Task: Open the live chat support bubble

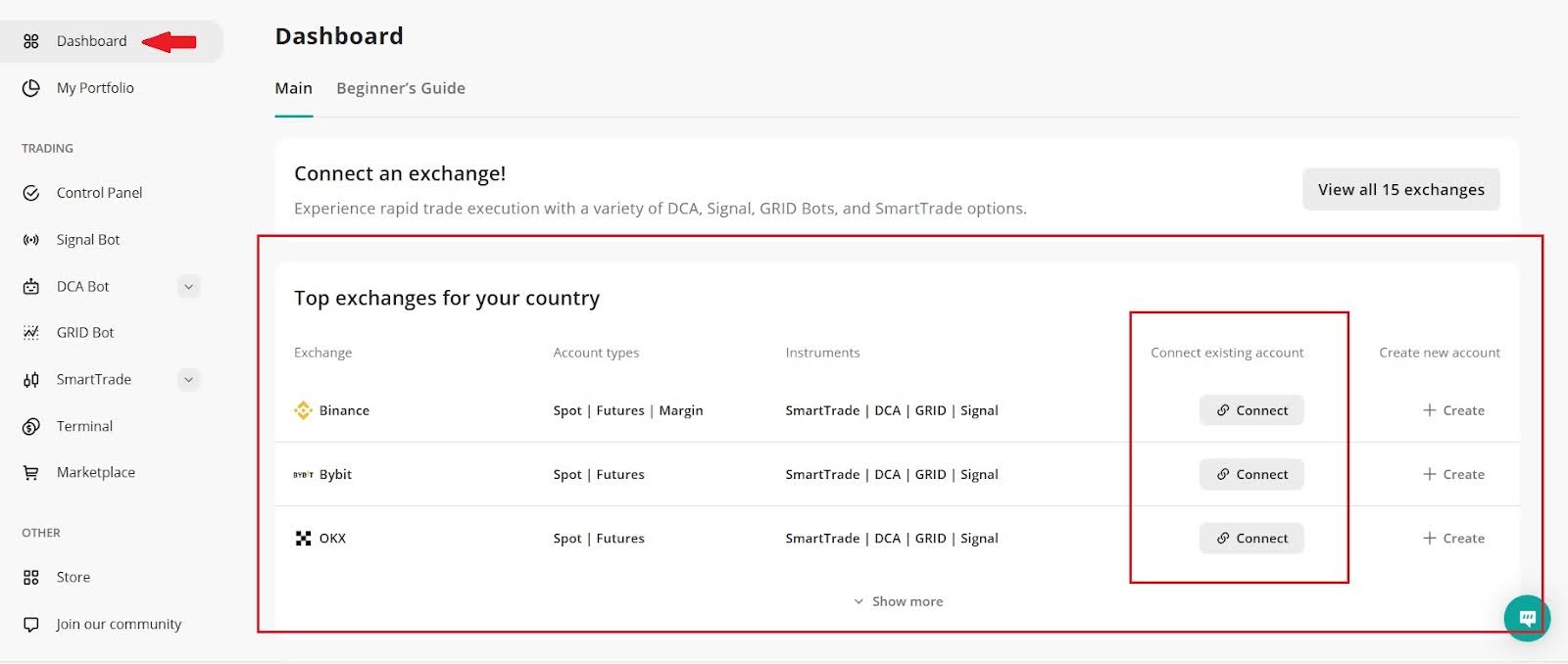Action: coord(1527,618)
